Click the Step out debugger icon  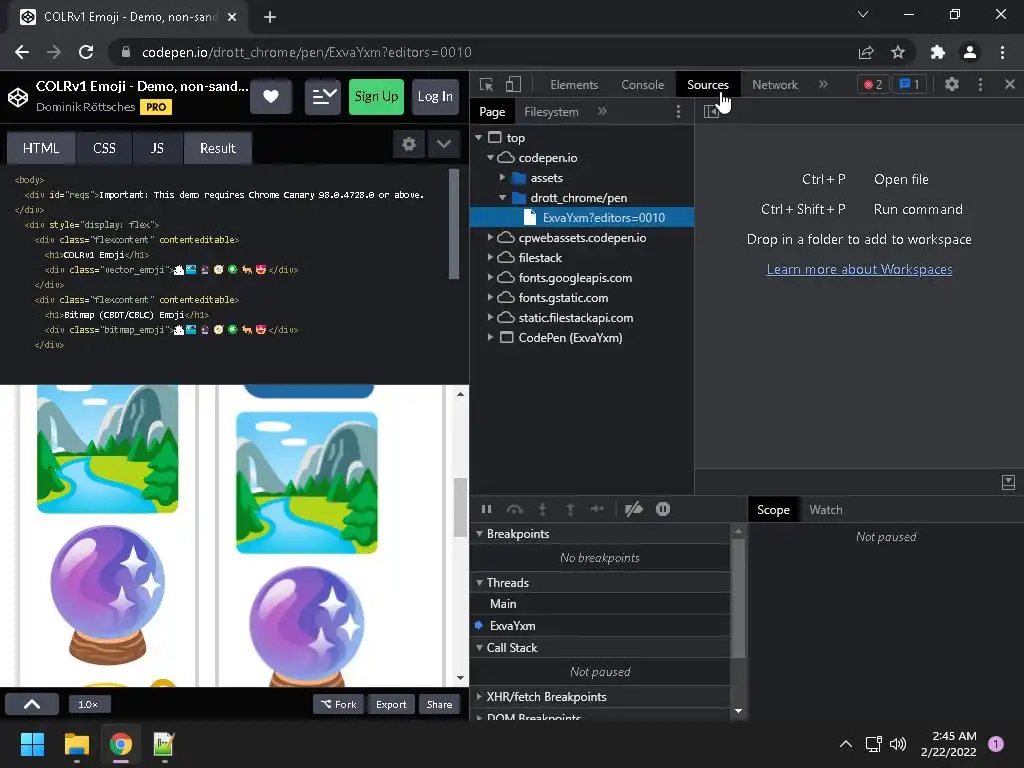(570, 509)
